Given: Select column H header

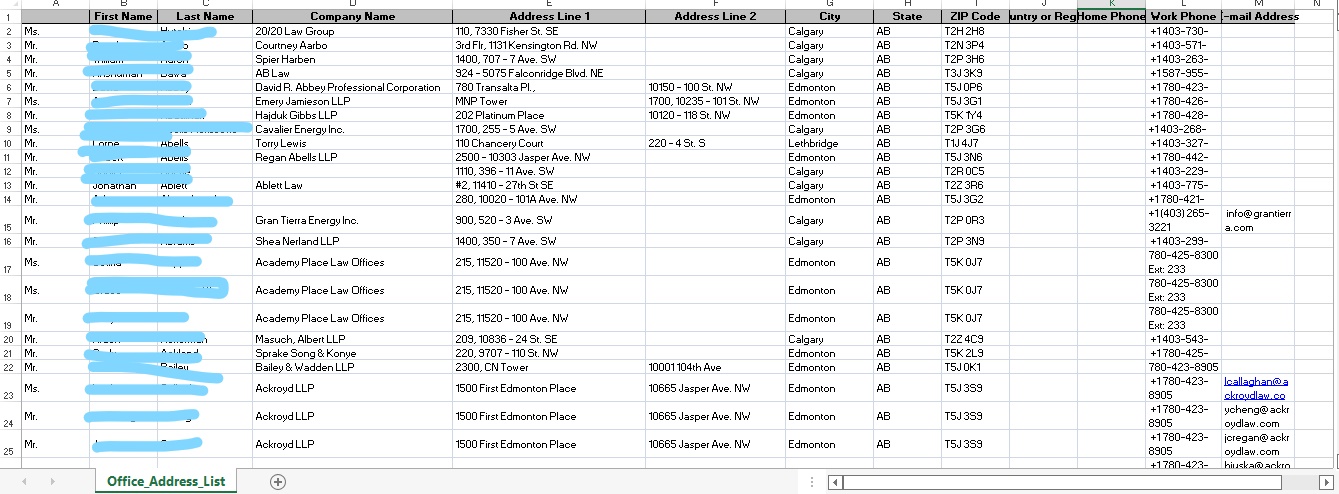Looking at the screenshot, I should coord(907,4).
